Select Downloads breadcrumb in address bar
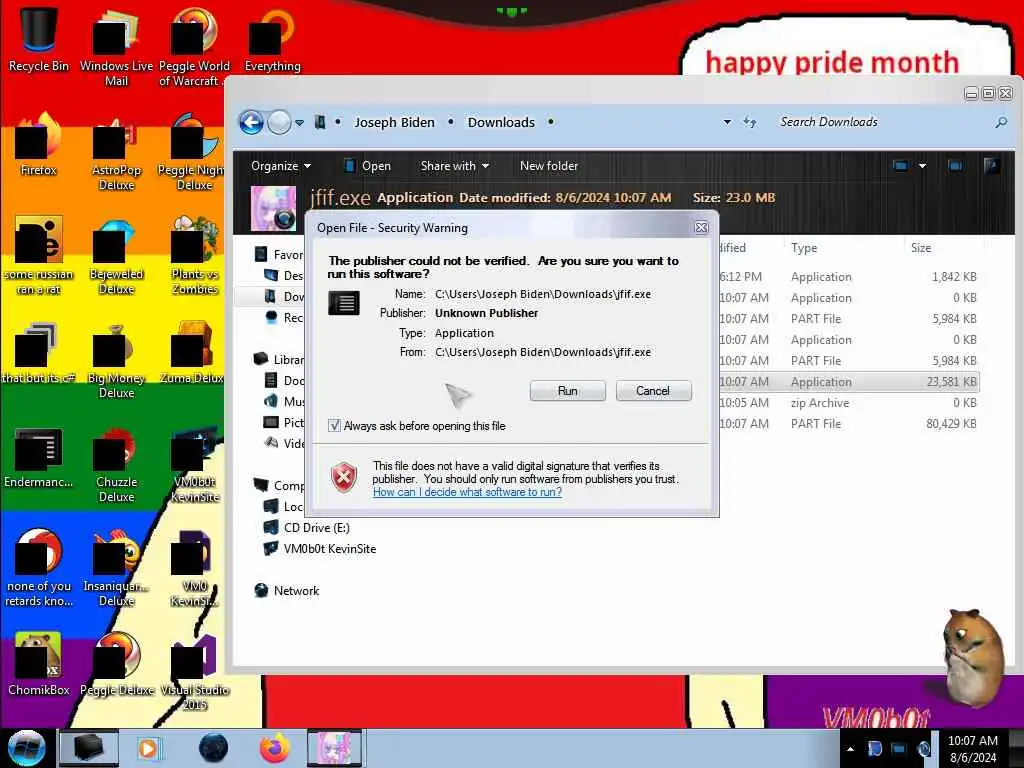The height and width of the screenshot is (768, 1024). [501, 122]
